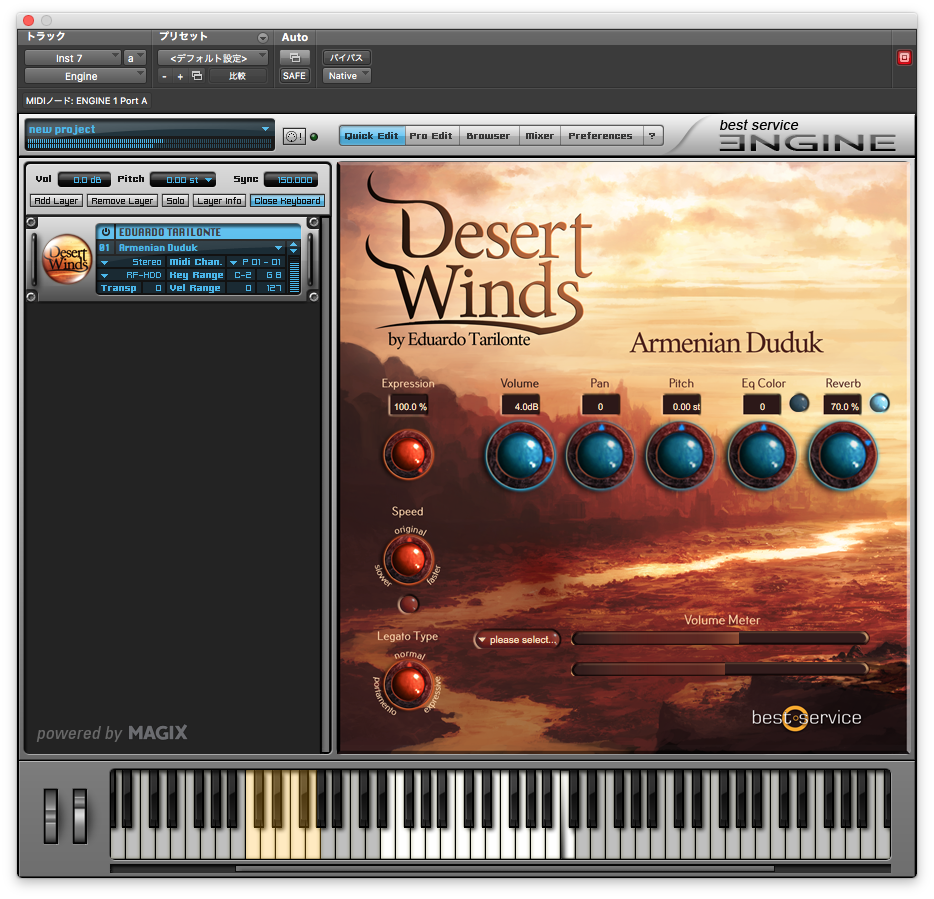
Task: Open the <デフォルト設定> preset dropdown
Action: [213, 58]
